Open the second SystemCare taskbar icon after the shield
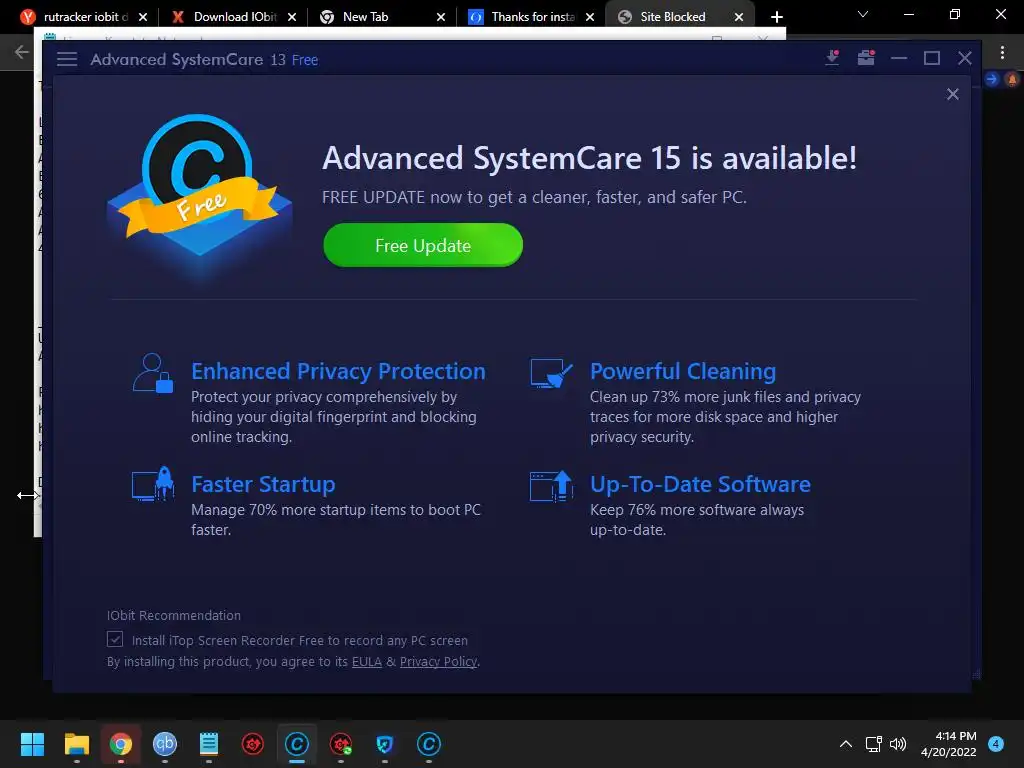This screenshot has width=1024, height=768. pos(429,744)
